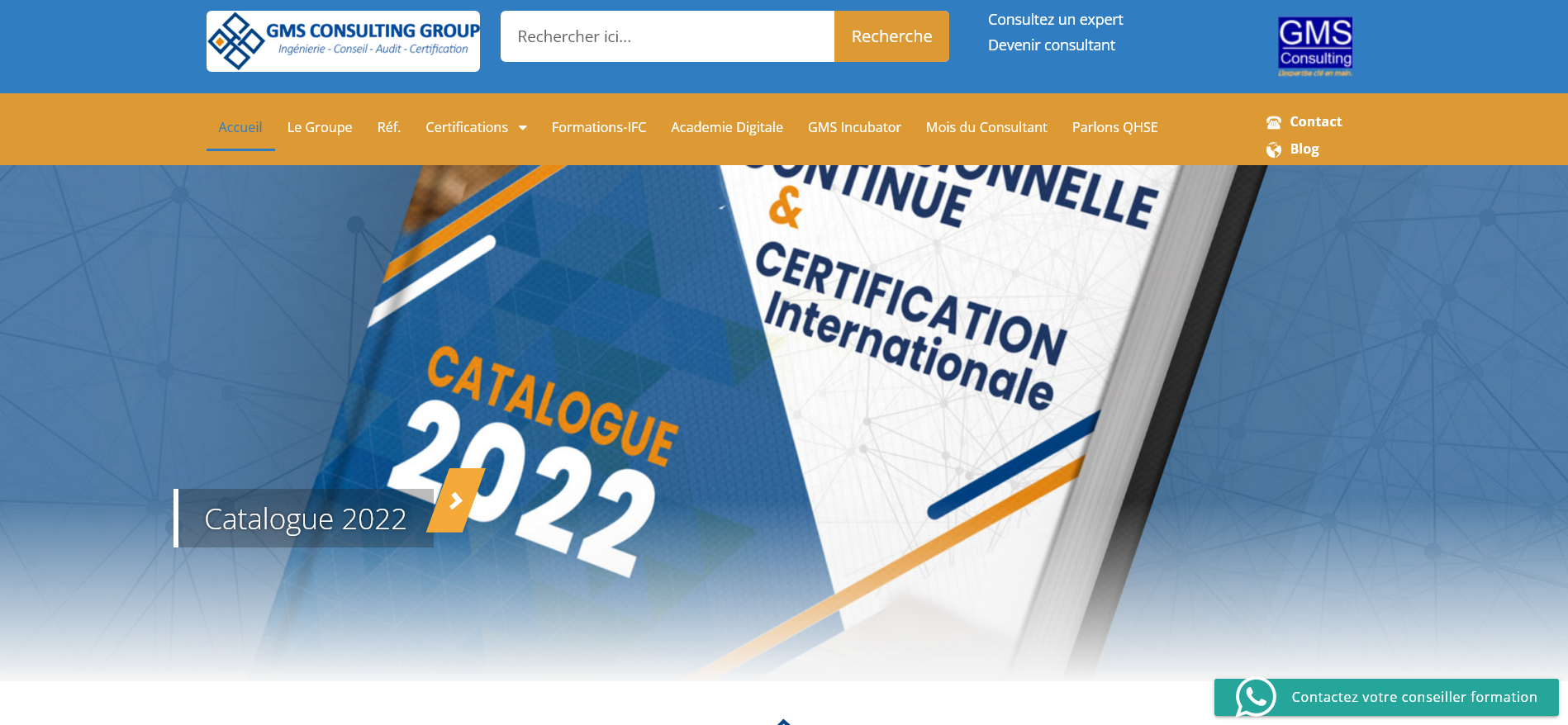Open the Accueil menu item
This screenshot has height=725, width=1568.
pyautogui.click(x=240, y=127)
